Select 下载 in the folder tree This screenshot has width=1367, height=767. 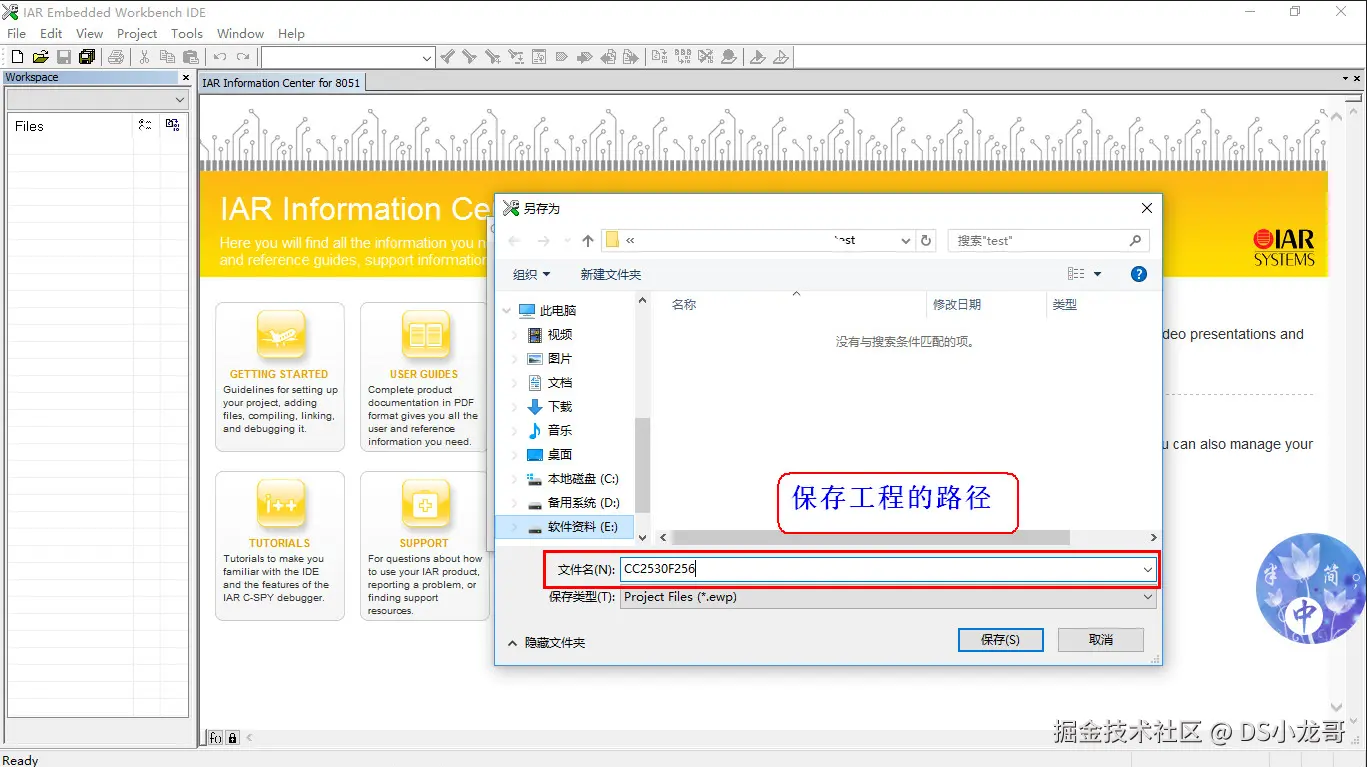tap(560, 407)
